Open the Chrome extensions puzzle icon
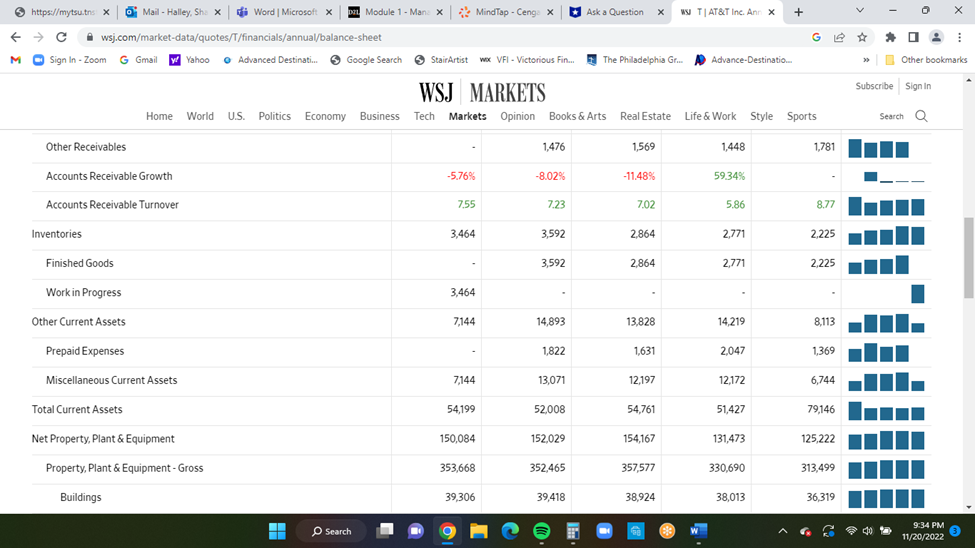 click(x=890, y=37)
